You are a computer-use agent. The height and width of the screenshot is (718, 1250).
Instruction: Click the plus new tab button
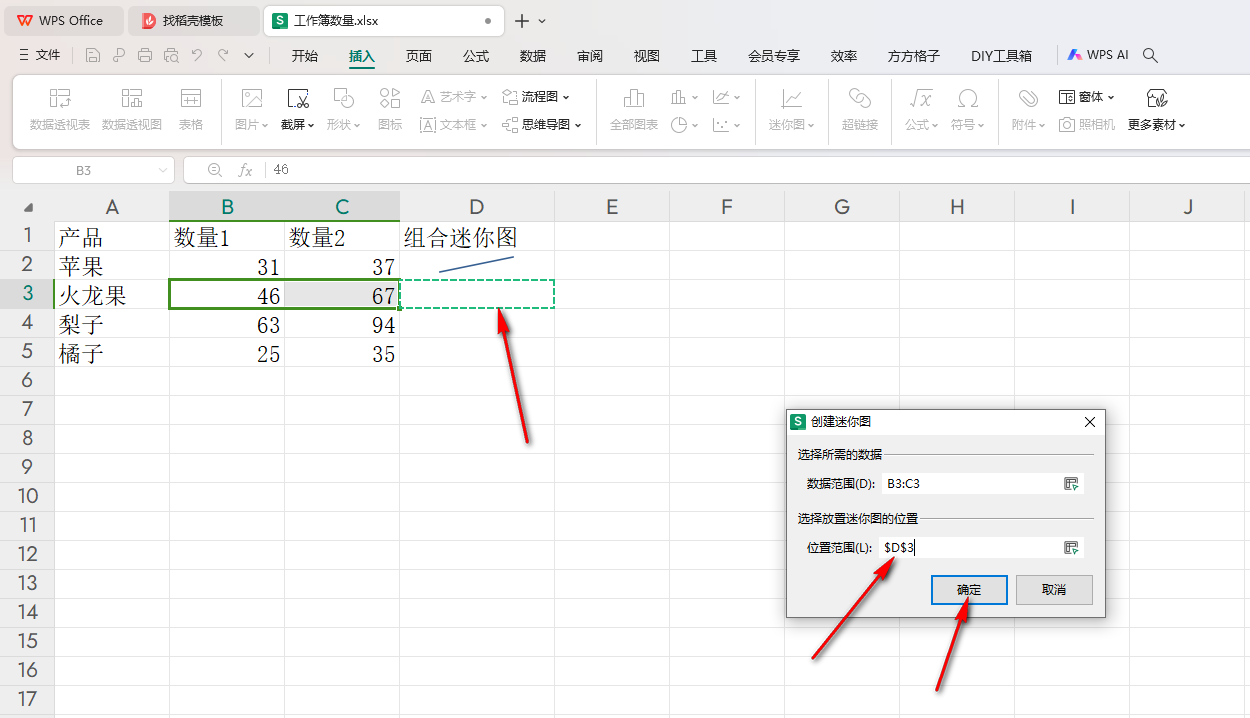click(521, 20)
